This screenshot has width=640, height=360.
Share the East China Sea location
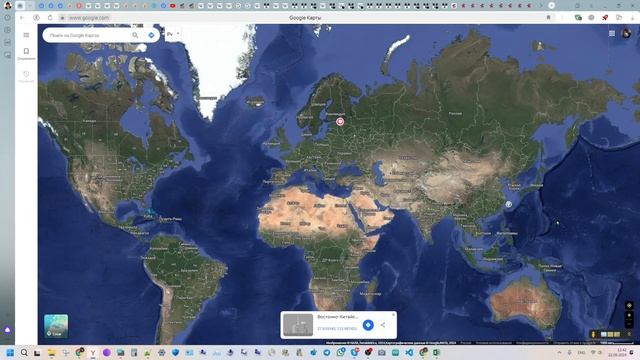(383, 325)
